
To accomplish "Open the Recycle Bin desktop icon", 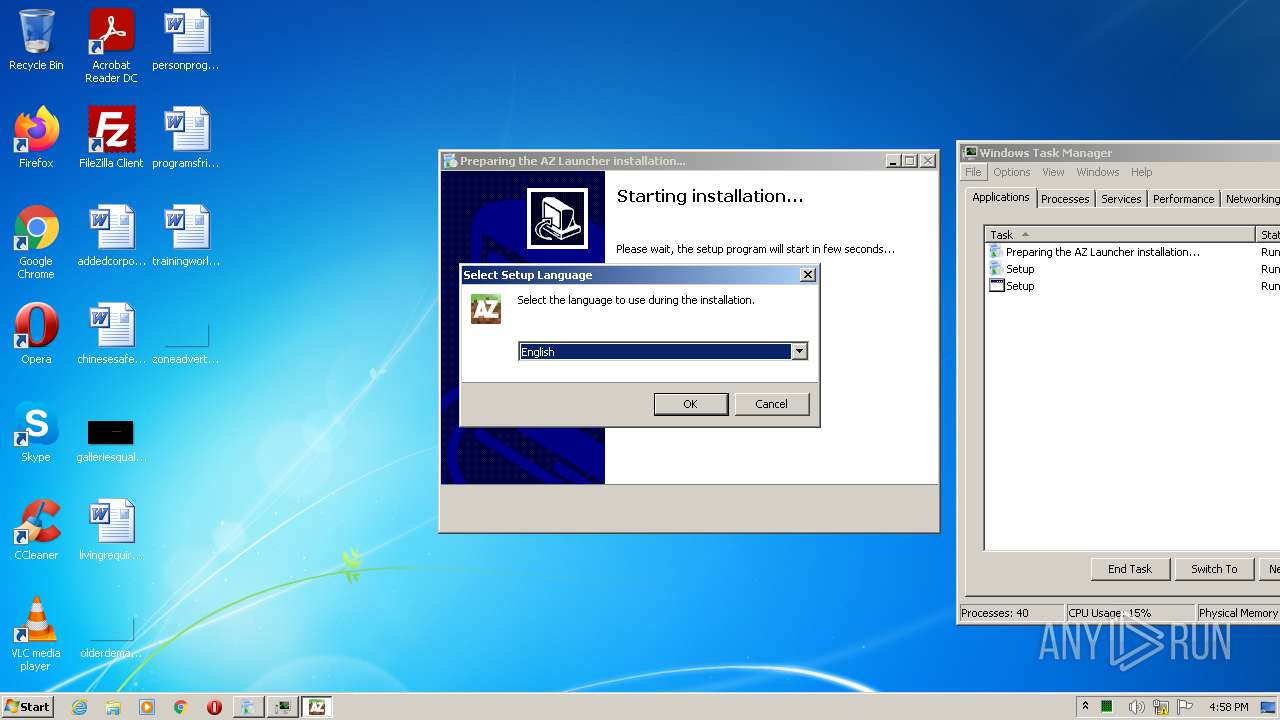I will (36, 41).
